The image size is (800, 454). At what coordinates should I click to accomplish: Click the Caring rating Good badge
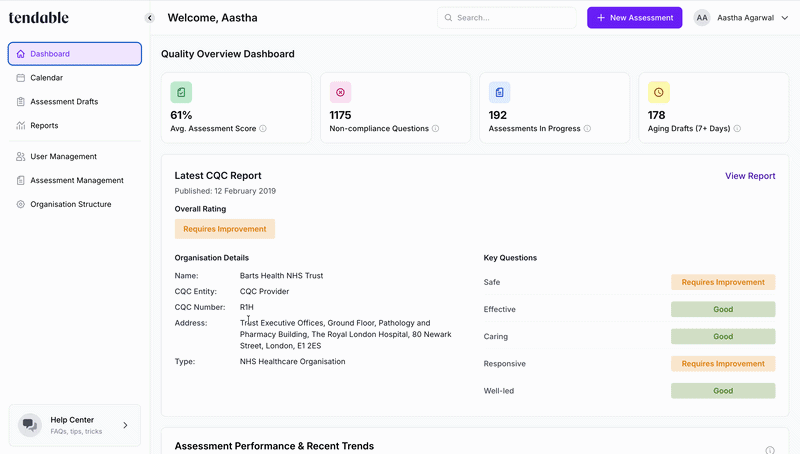(x=723, y=336)
